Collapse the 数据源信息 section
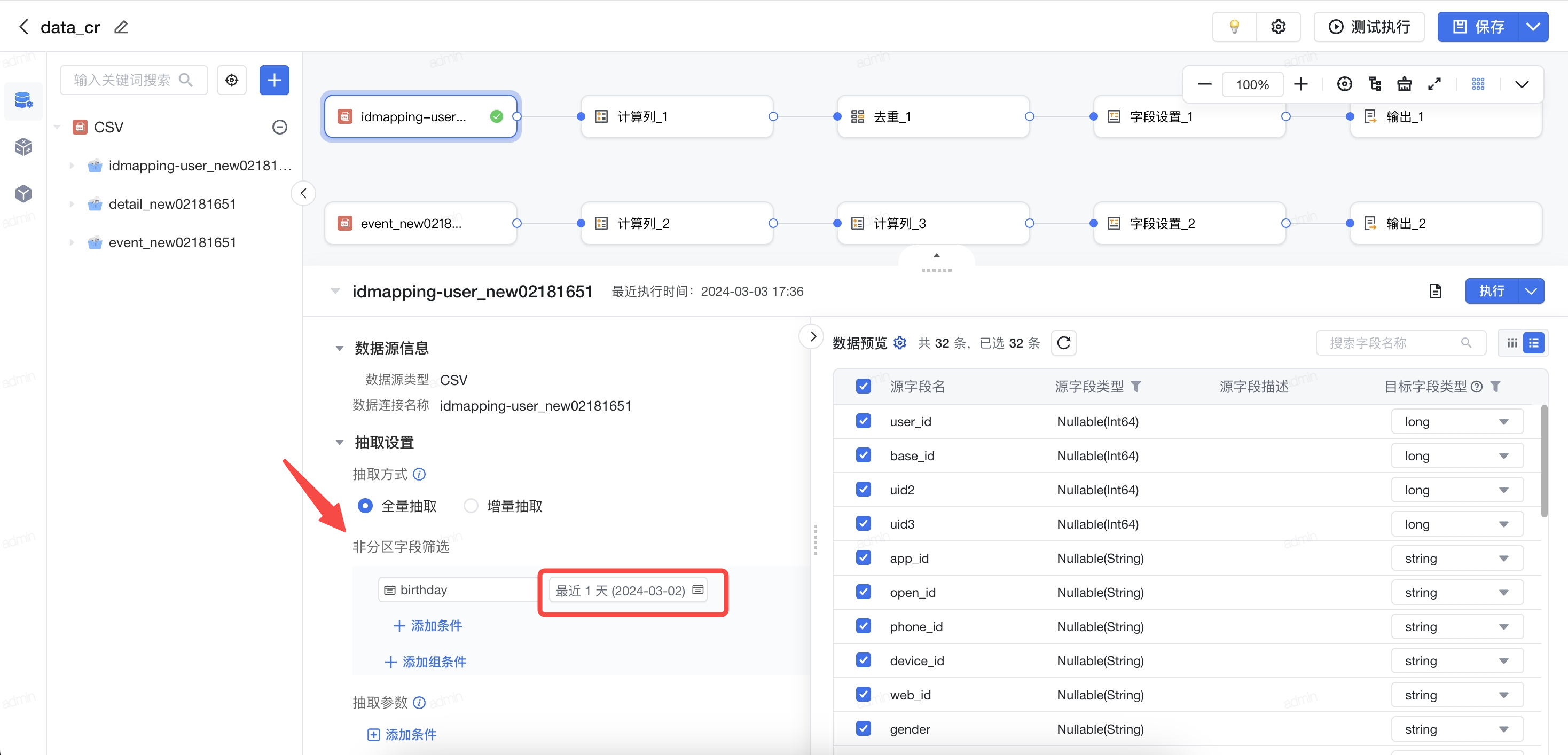The width and height of the screenshot is (1568, 755). tap(339, 349)
